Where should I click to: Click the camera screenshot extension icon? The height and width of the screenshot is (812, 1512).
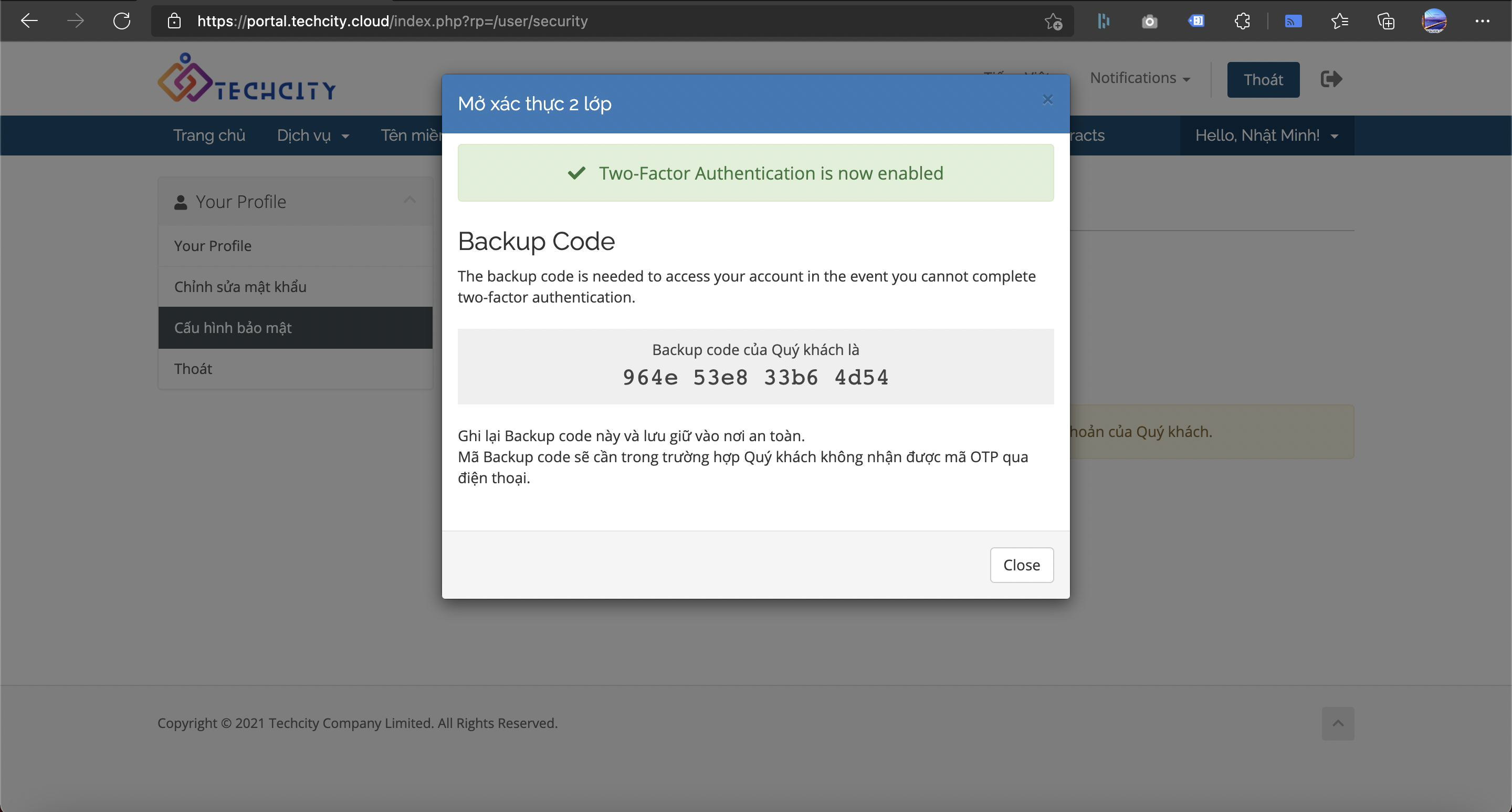1149,22
